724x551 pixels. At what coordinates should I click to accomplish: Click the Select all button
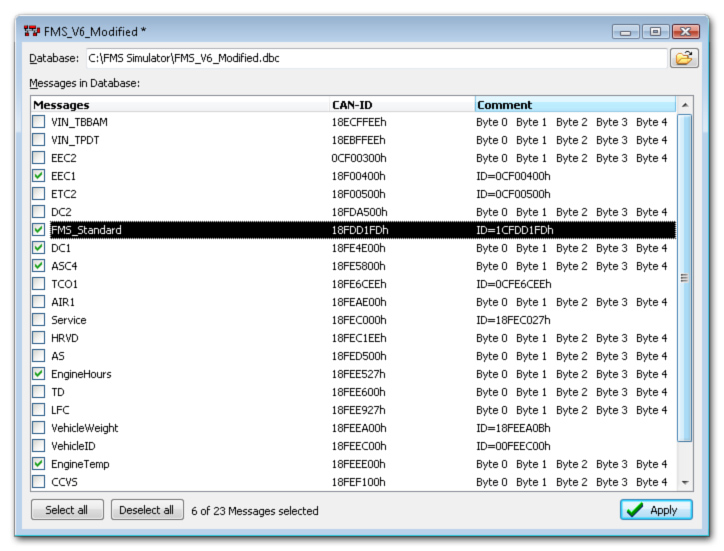[67, 510]
